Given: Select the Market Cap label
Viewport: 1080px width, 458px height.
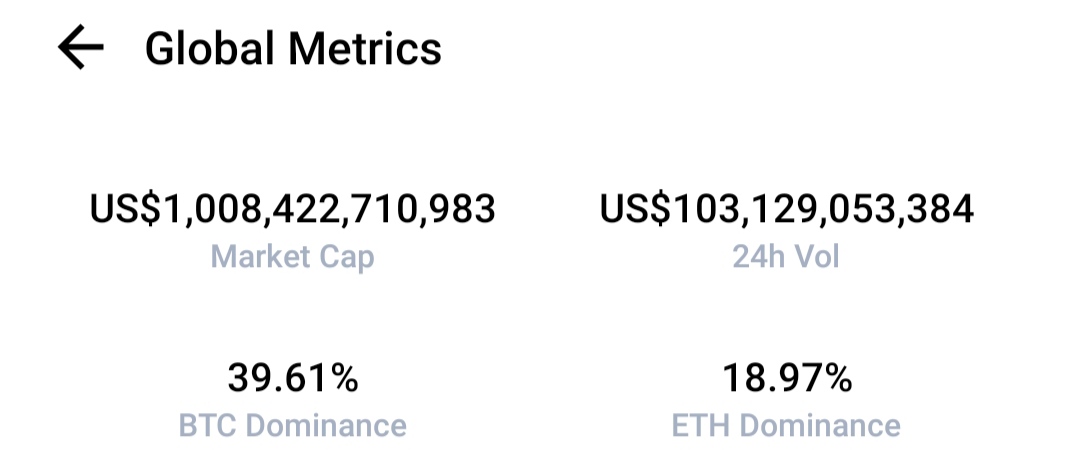Looking at the screenshot, I should [293, 257].
